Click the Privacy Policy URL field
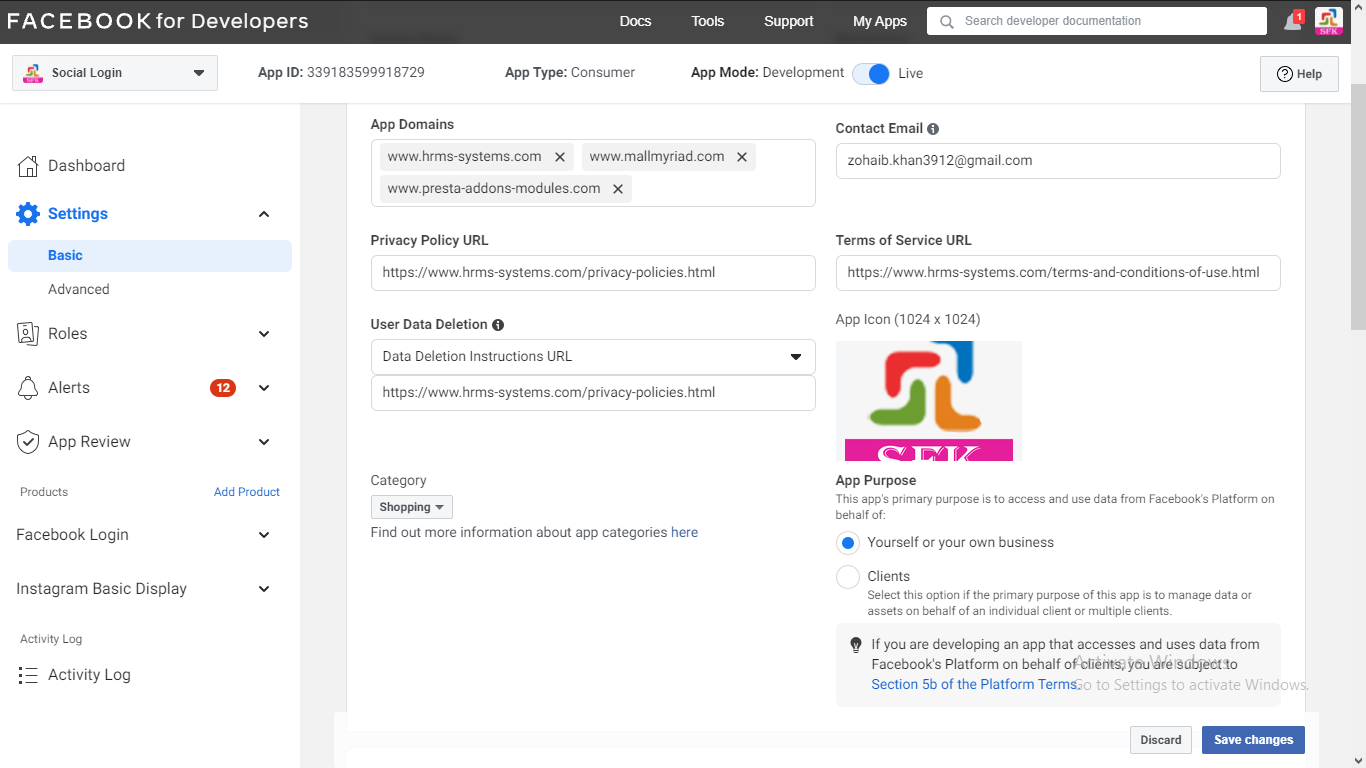 (x=593, y=273)
